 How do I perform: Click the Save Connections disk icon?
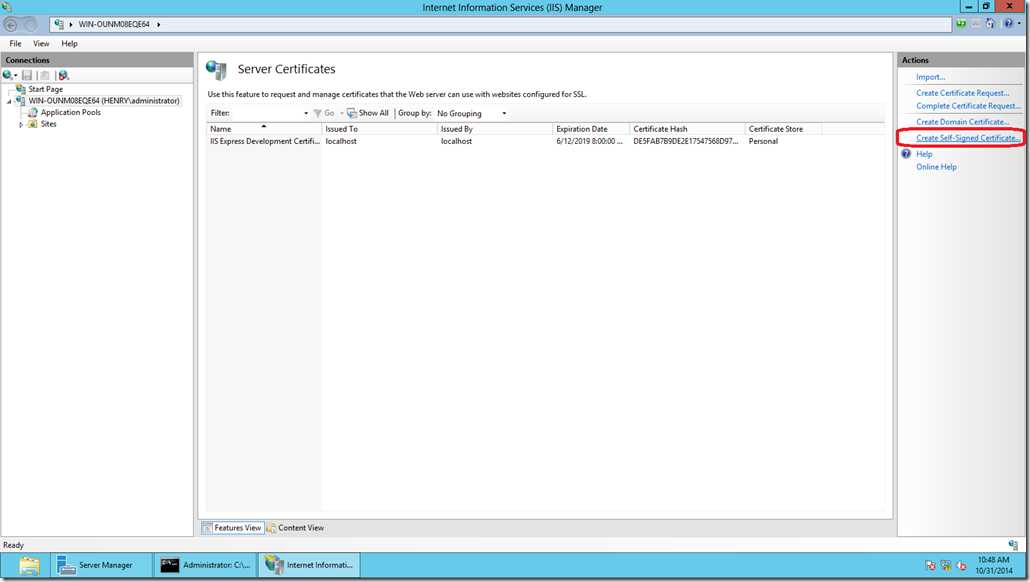click(x=27, y=76)
